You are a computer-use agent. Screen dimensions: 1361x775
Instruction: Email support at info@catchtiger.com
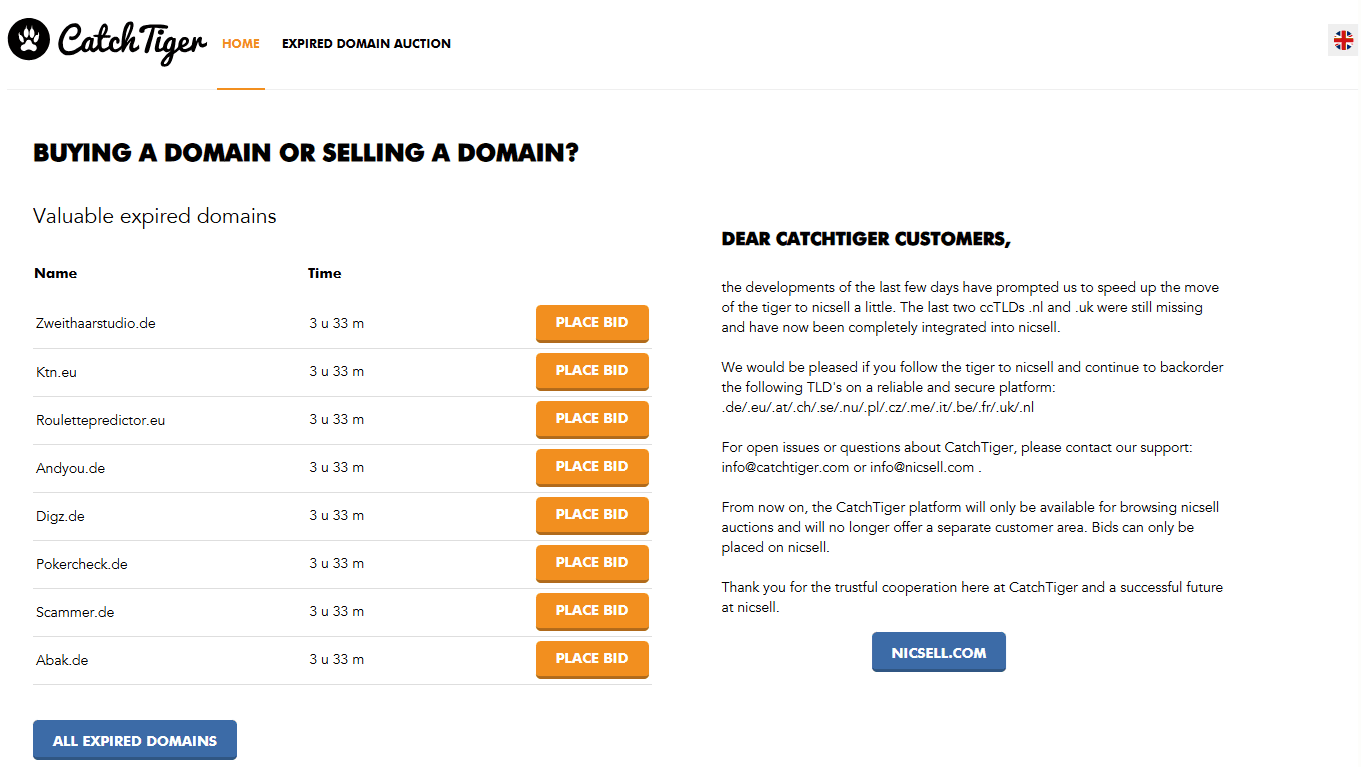click(783, 467)
